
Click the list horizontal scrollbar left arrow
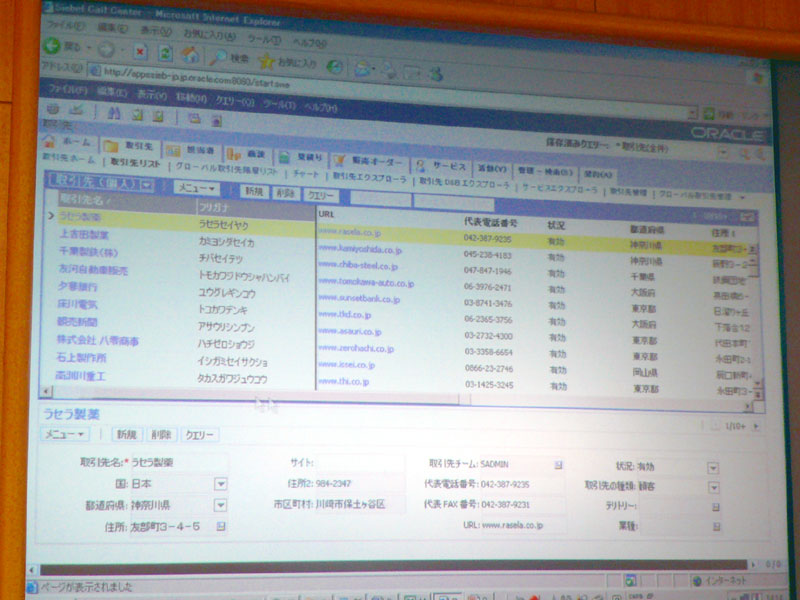(x=46, y=391)
